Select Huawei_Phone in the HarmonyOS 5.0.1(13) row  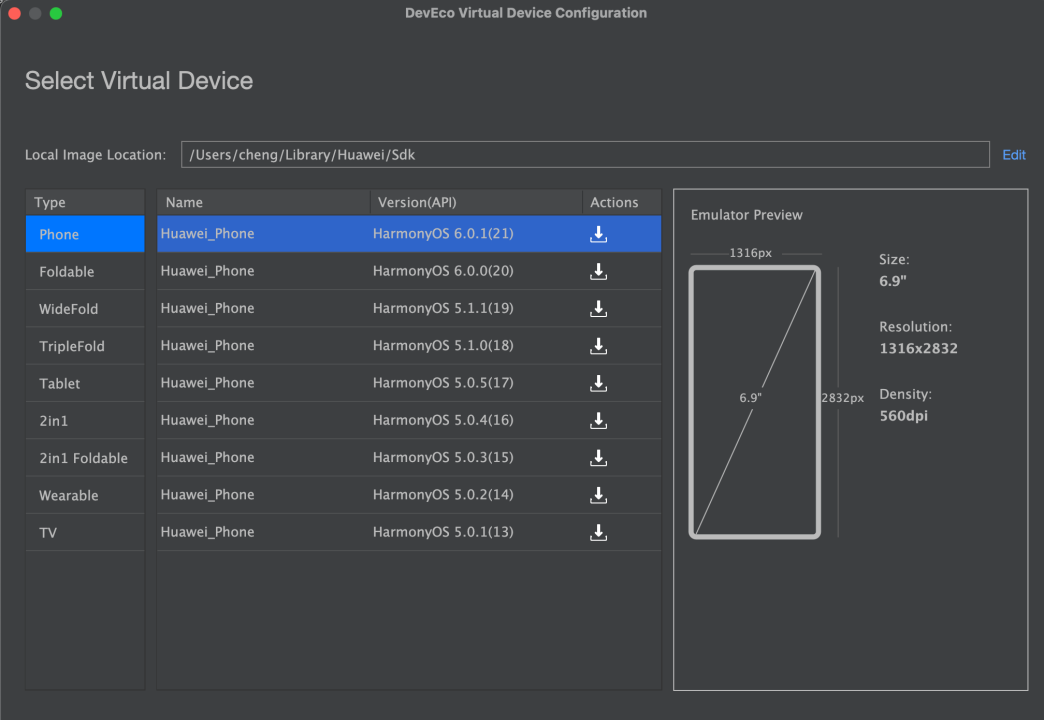207,532
